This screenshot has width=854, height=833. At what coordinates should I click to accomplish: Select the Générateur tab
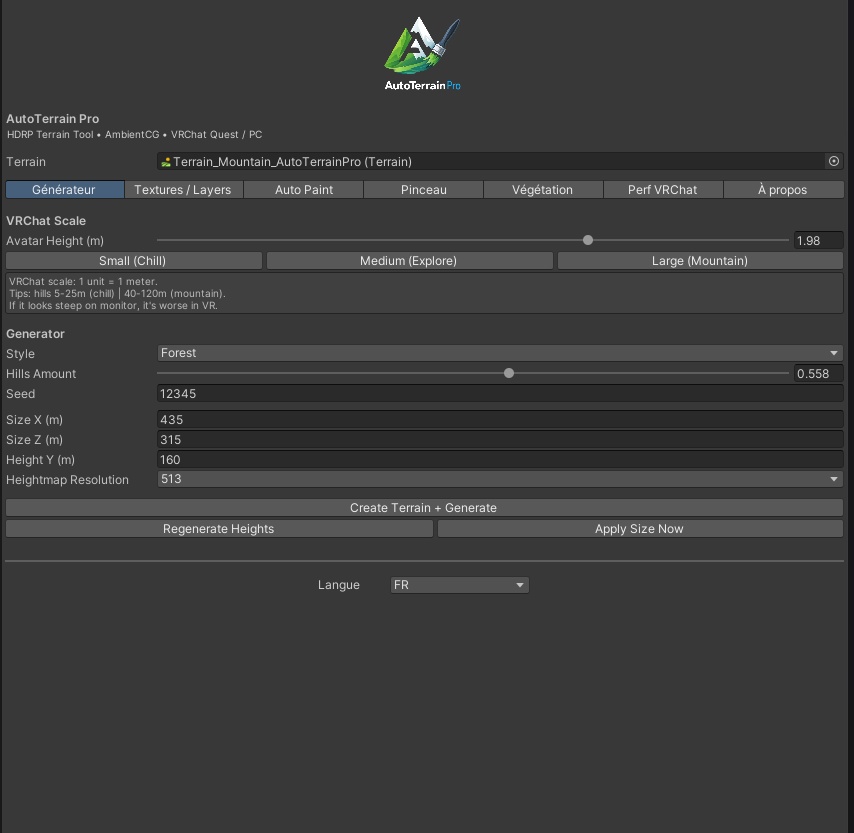coord(65,190)
